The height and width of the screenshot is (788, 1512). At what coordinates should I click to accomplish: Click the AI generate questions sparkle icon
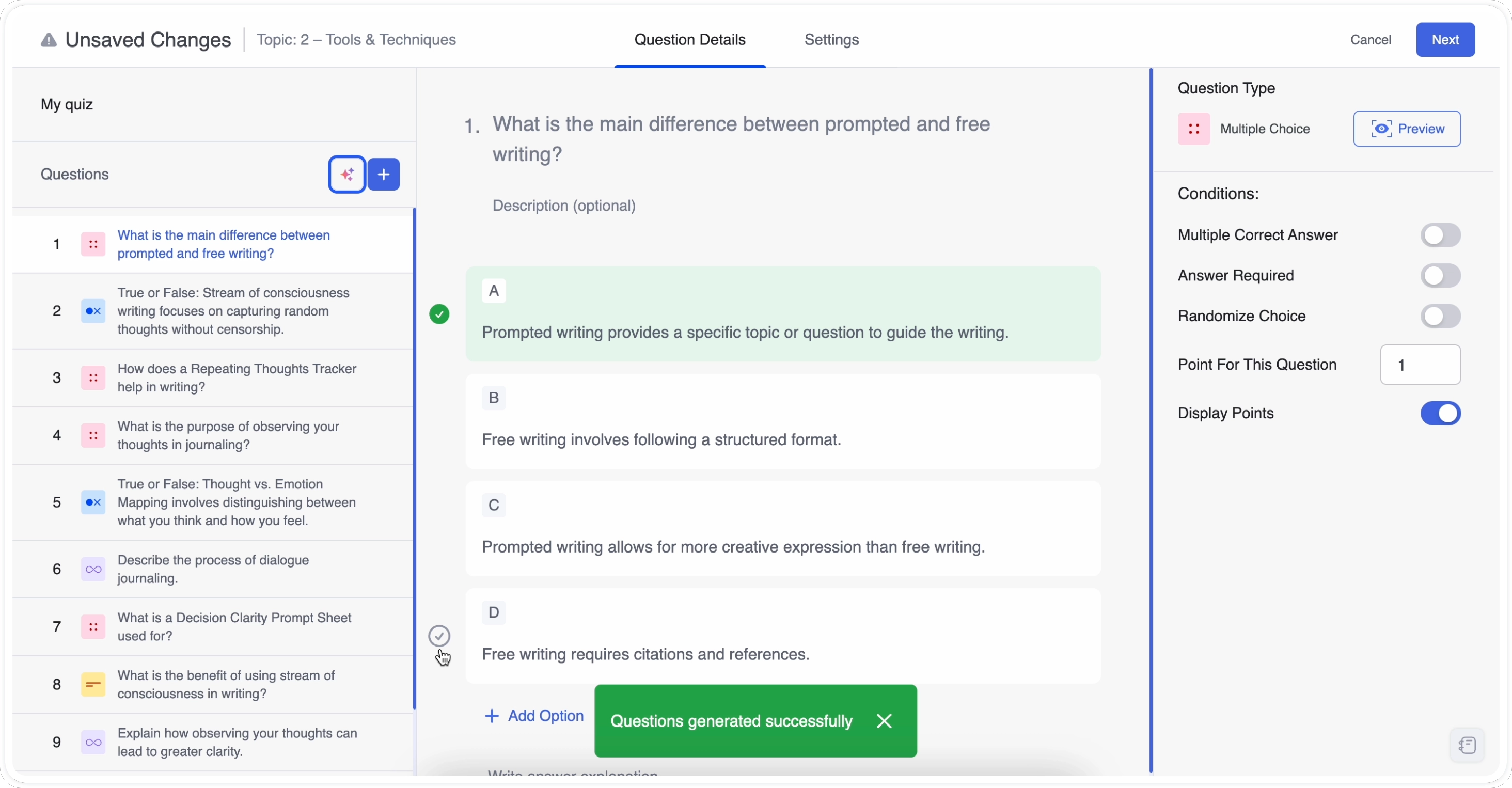pos(347,174)
